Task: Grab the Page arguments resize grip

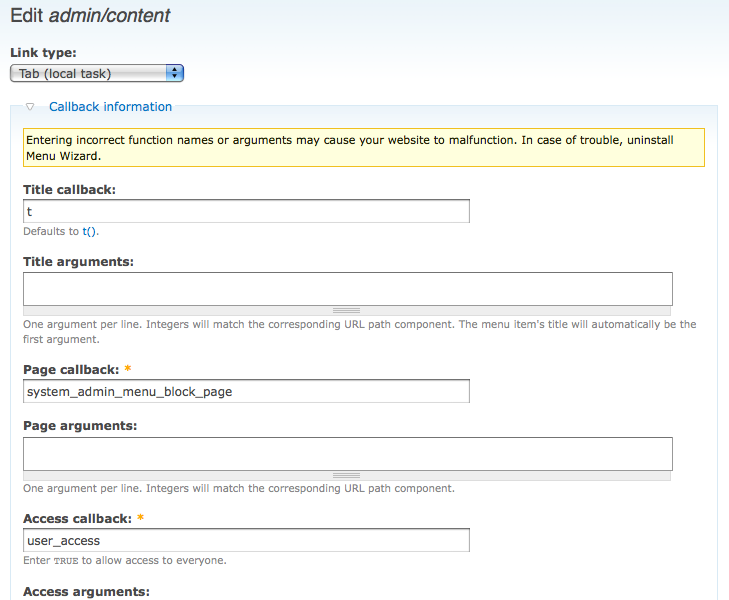Action: pyautogui.click(x=347, y=475)
